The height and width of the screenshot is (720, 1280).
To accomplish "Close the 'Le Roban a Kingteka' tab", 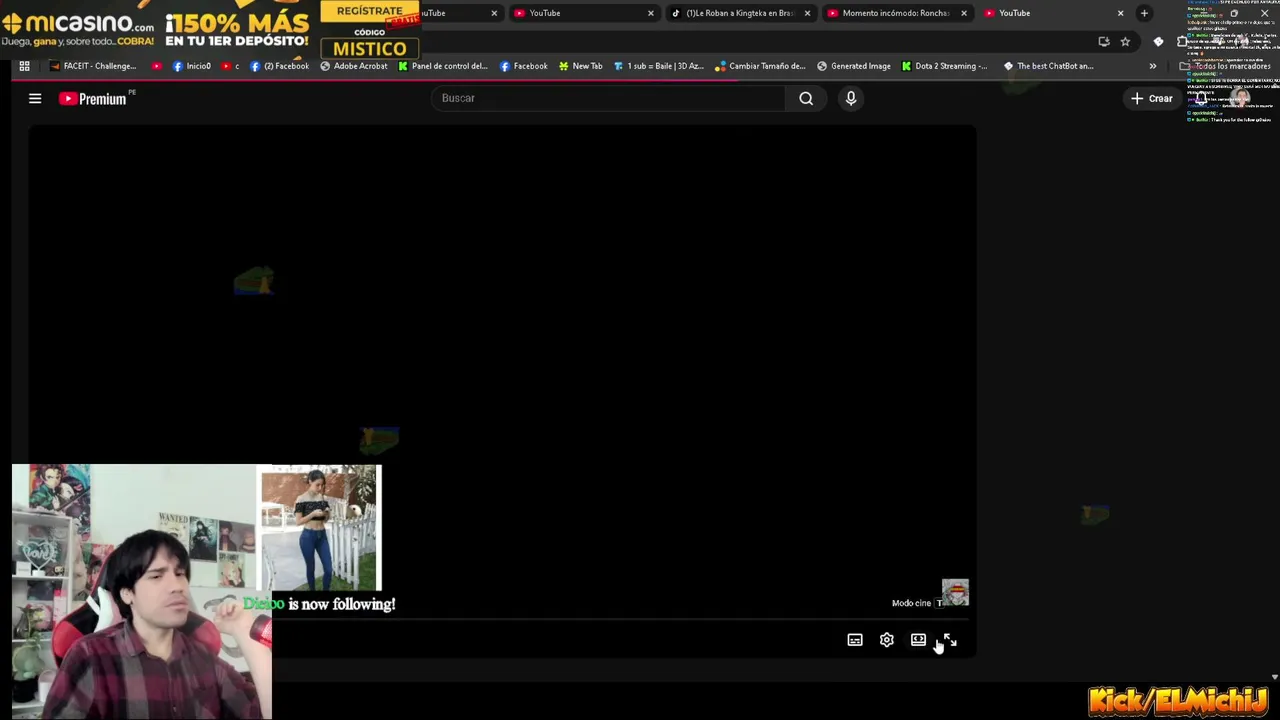I will point(807,13).
